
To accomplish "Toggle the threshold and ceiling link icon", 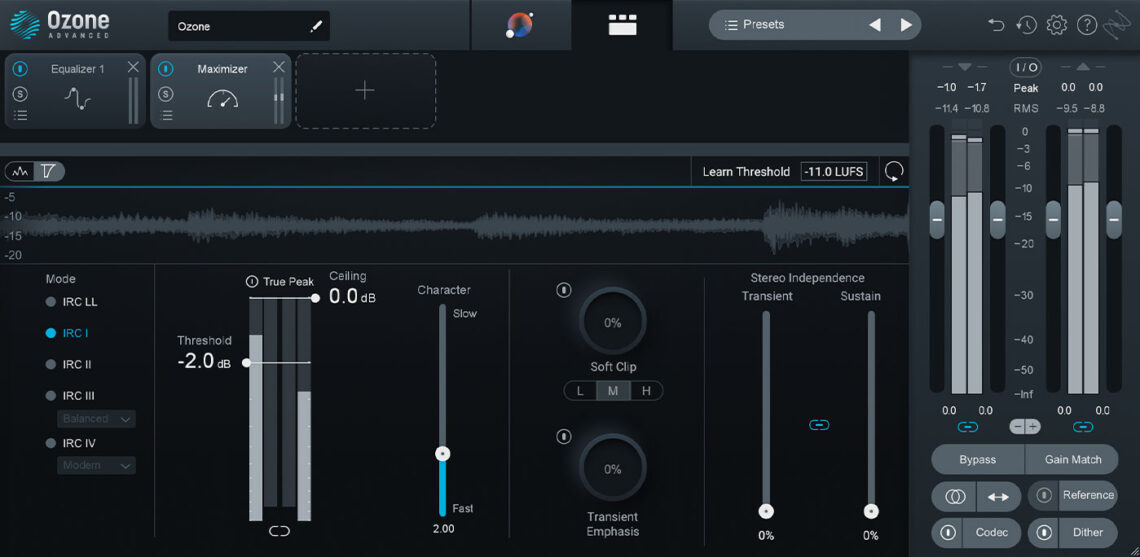I will pos(279,532).
